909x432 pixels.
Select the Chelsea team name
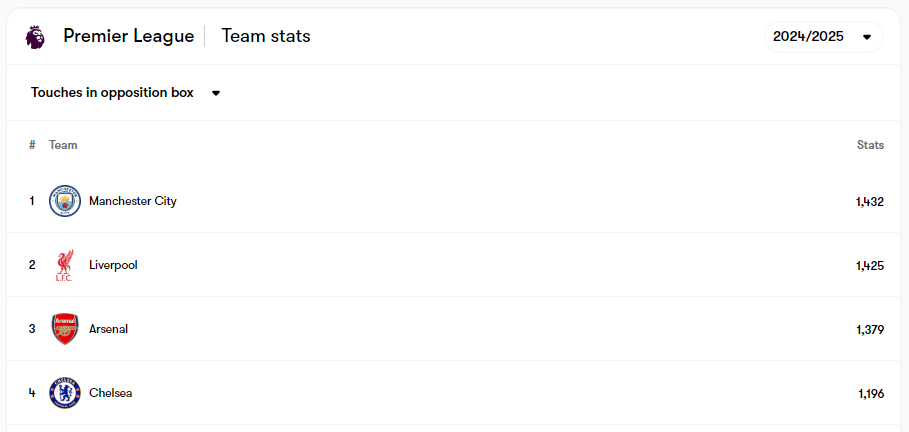point(110,393)
